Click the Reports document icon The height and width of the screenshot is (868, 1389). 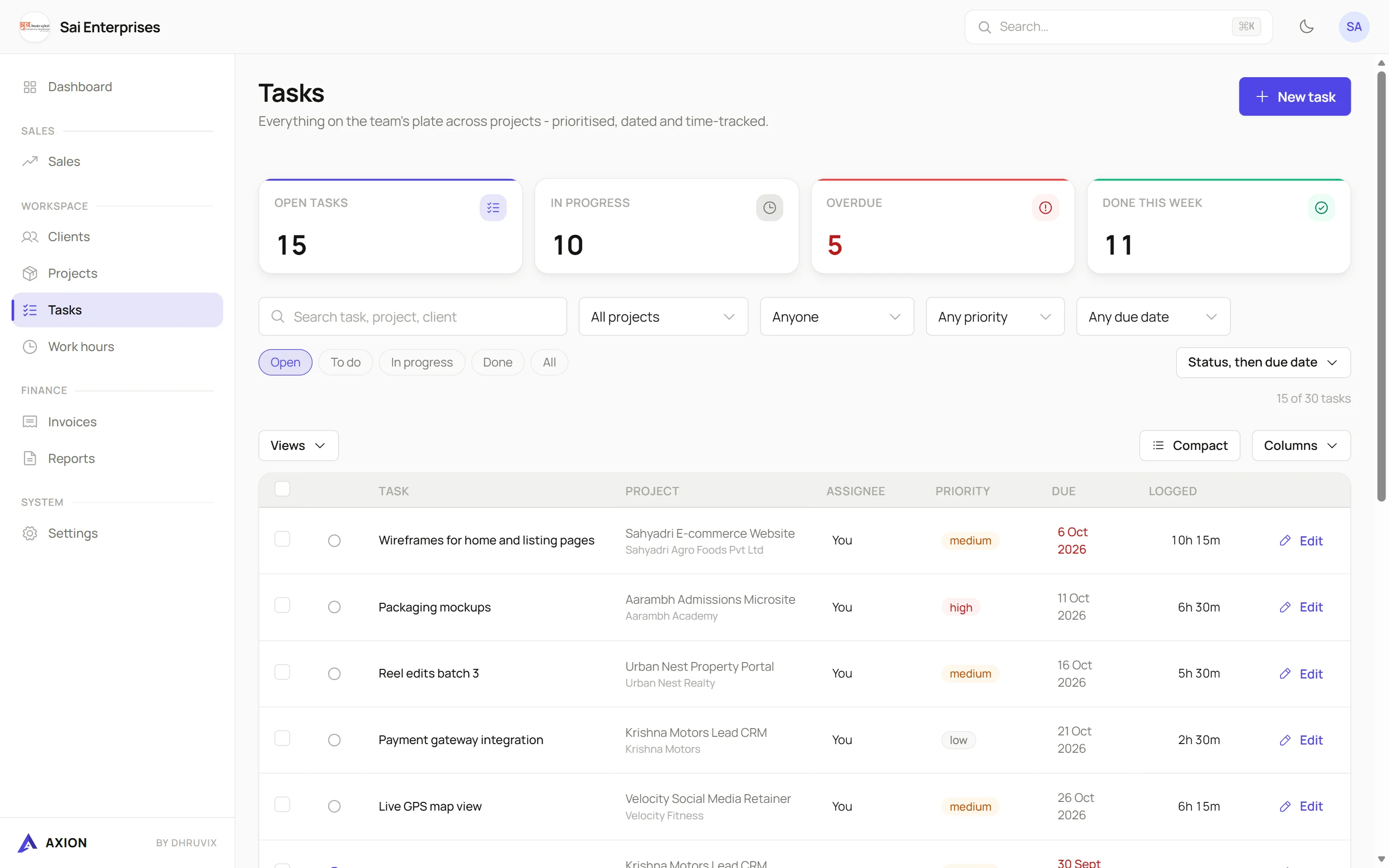tap(30, 458)
